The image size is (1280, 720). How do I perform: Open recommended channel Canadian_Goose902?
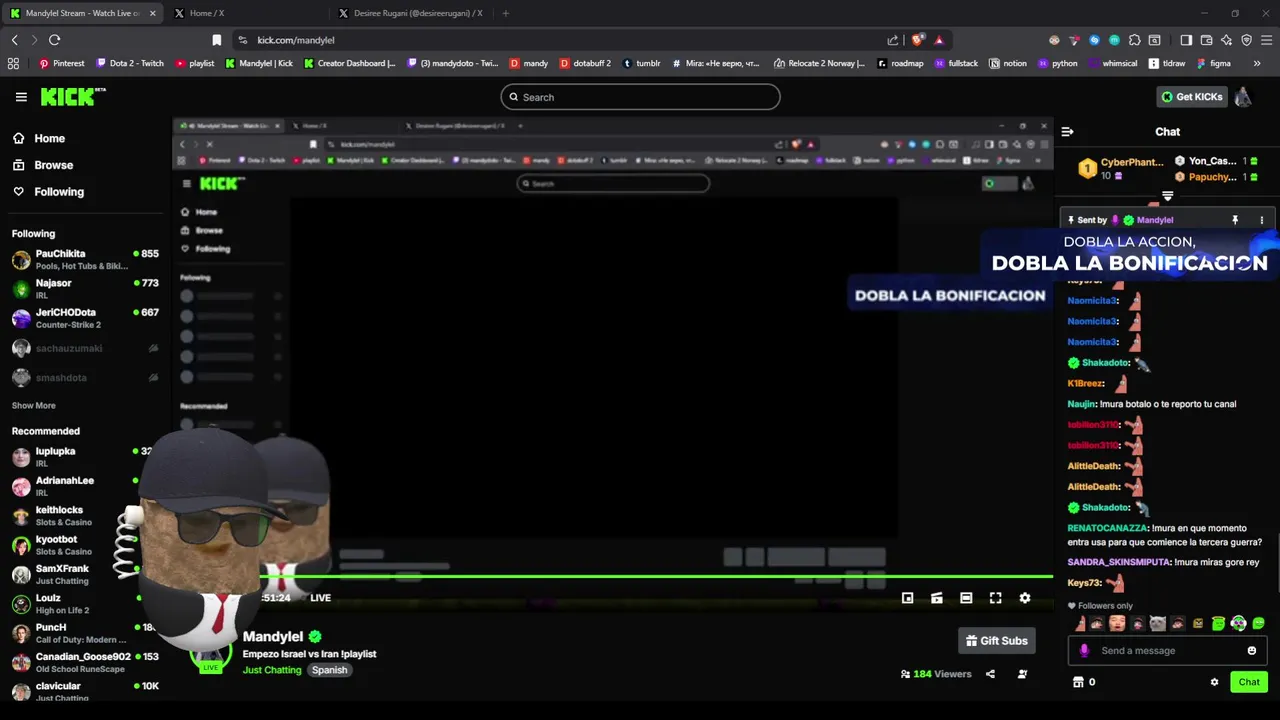[85, 662]
